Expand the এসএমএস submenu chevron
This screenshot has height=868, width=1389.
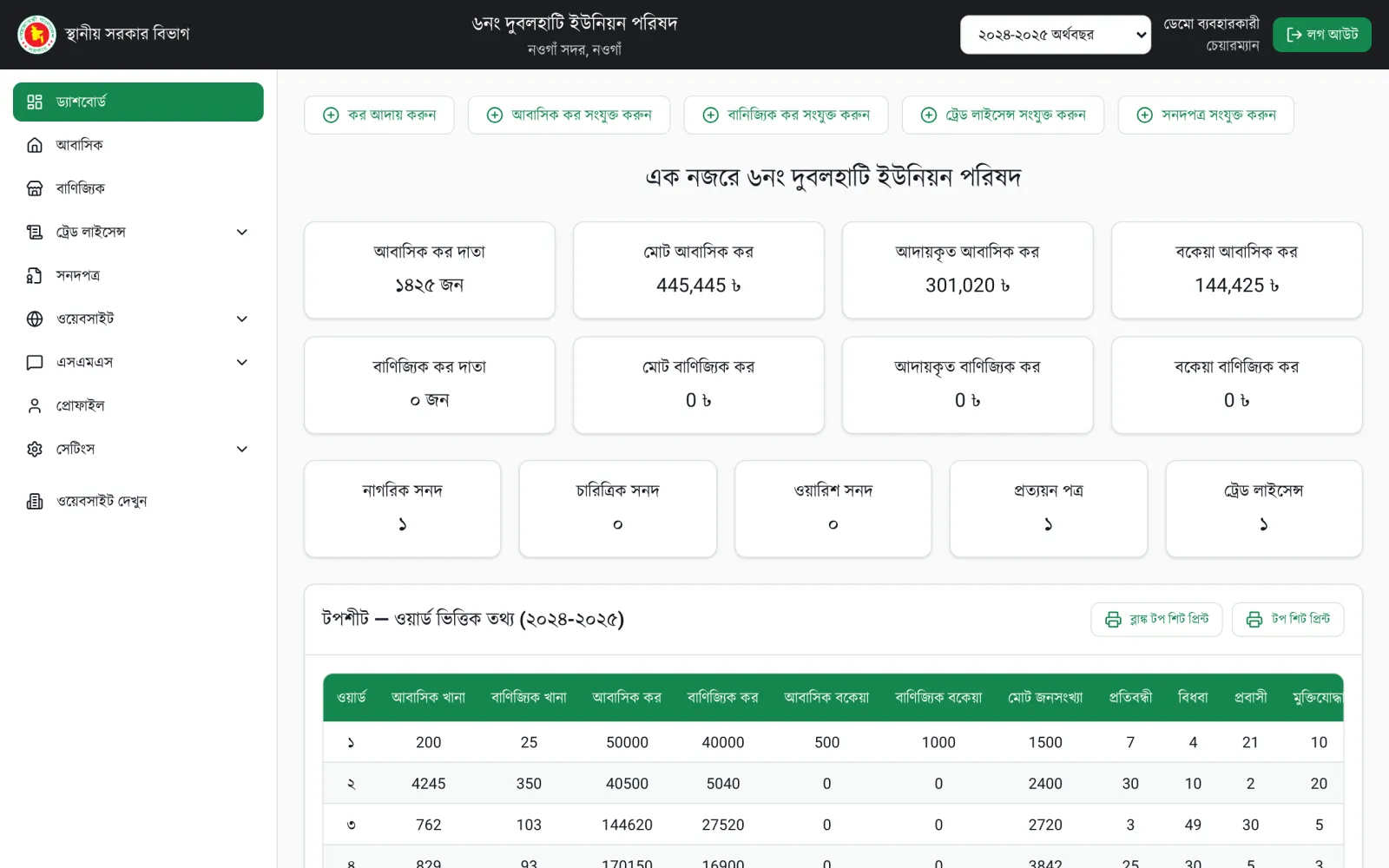[242, 362]
